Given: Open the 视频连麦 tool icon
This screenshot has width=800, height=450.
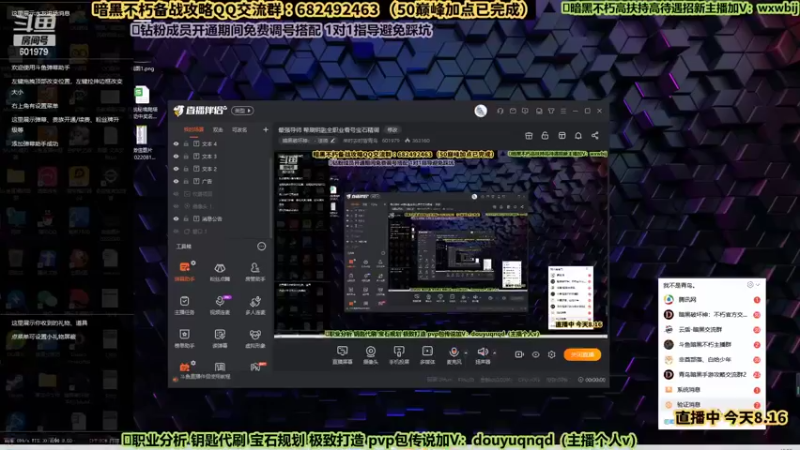Looking at the screenshot, I should point(220,305).
